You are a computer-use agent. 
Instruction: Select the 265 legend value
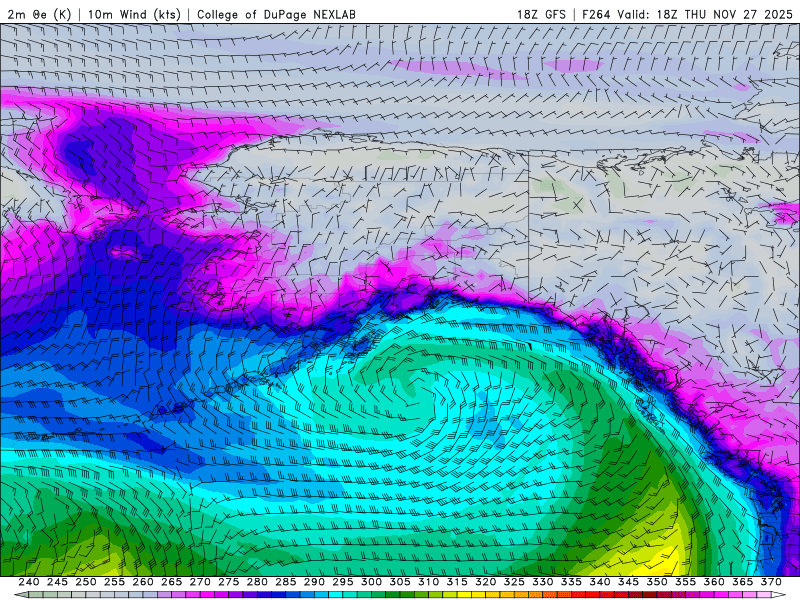point(171,582)
